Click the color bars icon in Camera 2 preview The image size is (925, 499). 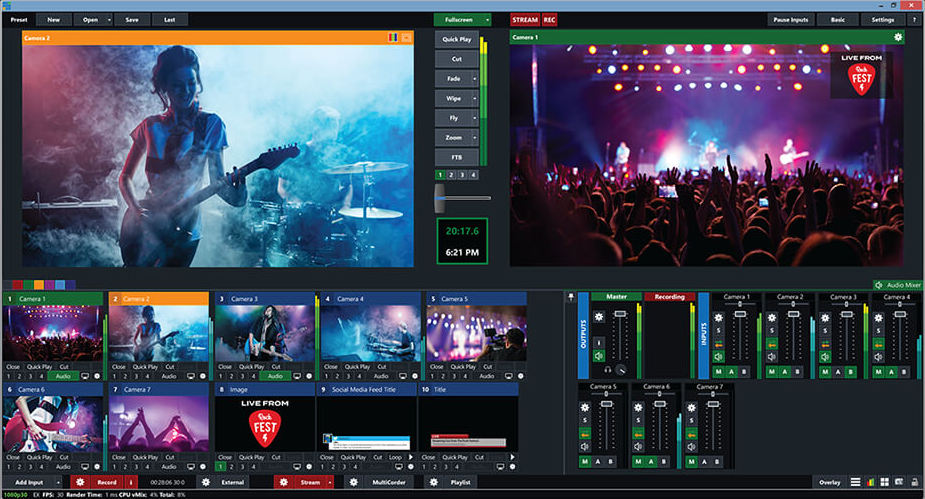tap(406, 37)
